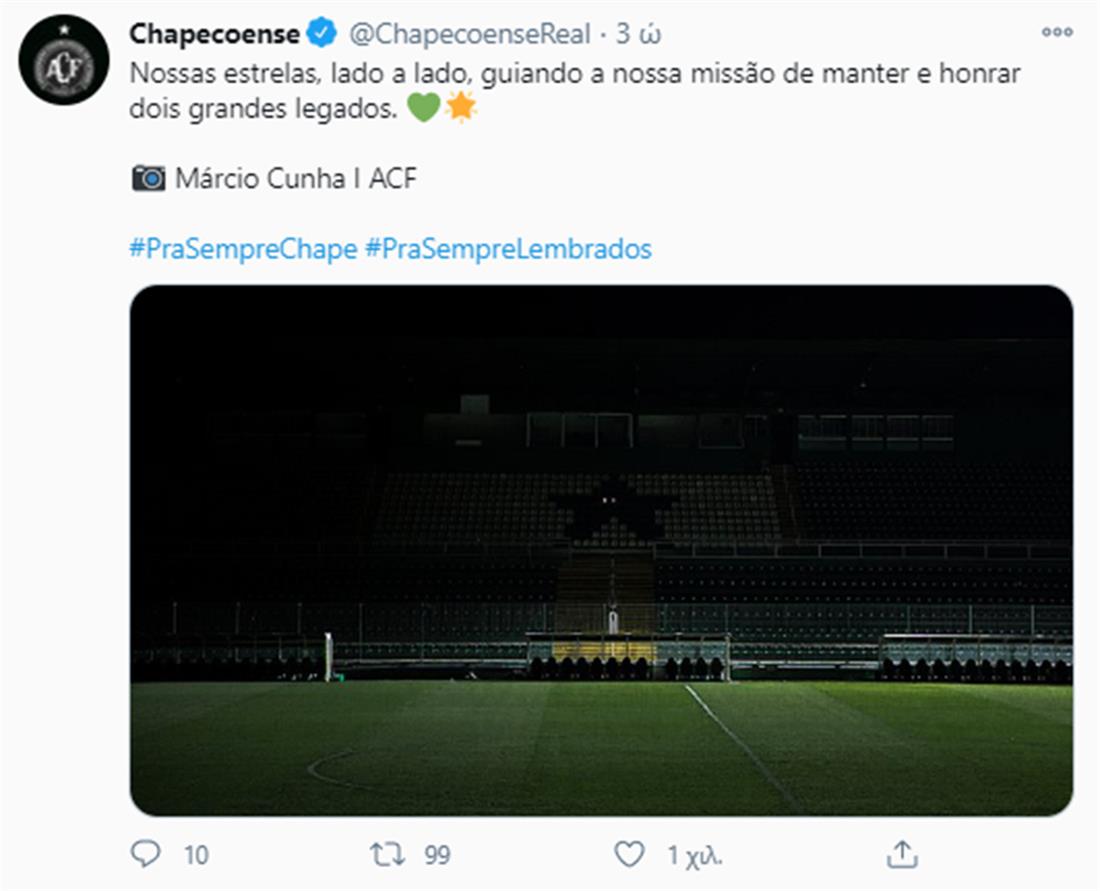Image resolution: width=1100 pixels, height=891 pixels.
Task: Open the tweet's three-dot more options menu
Action: (x=1057, y=32)
